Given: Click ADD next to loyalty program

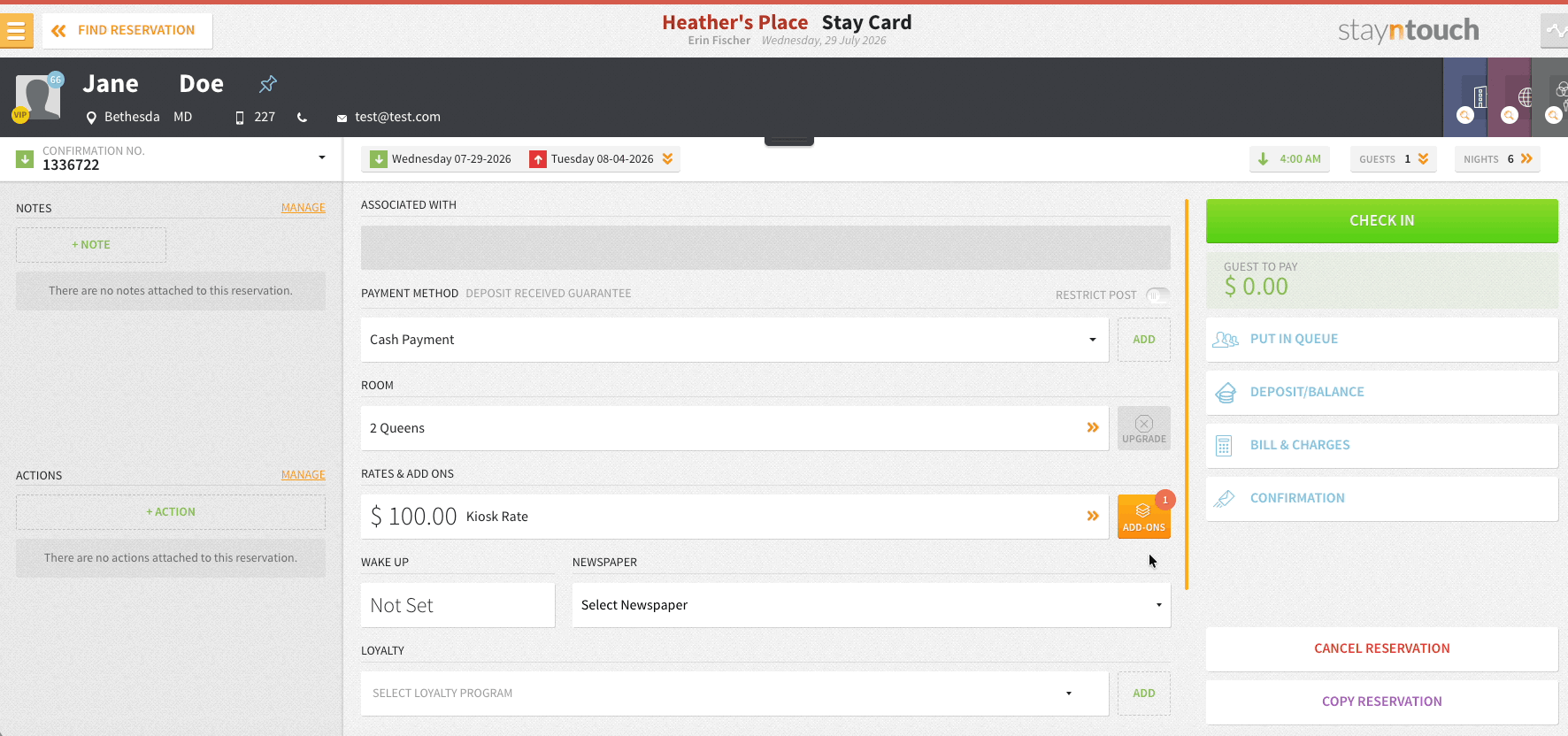Looking at the screenshot, I should coord(1144,694).
